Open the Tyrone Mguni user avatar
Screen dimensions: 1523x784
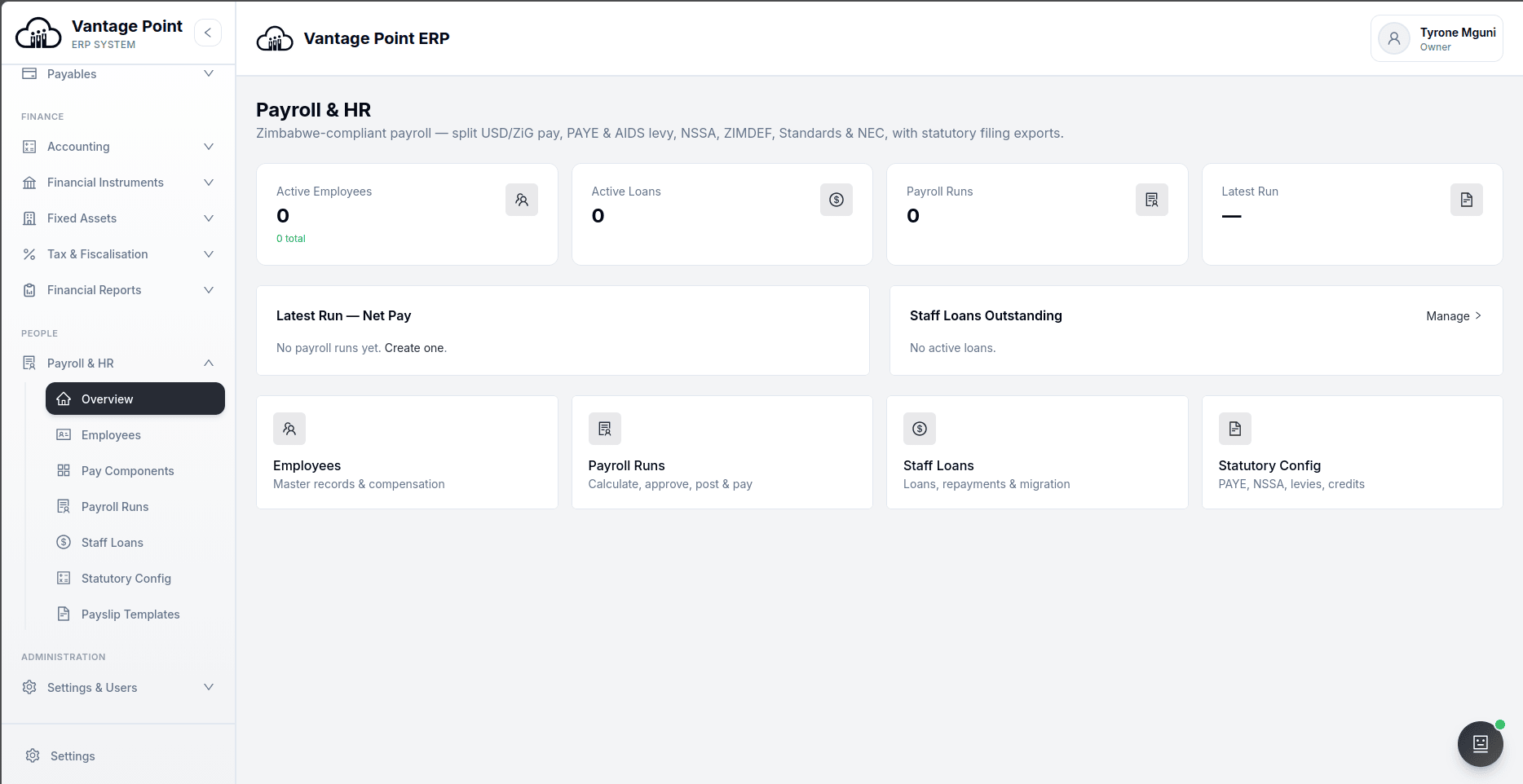[1394, 38]
